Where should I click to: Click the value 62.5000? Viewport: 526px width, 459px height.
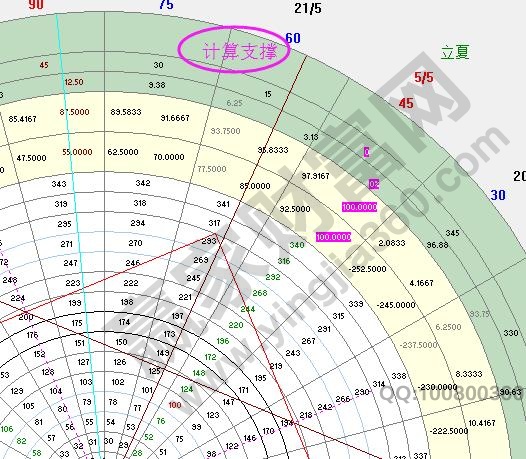tap(123, 152)
